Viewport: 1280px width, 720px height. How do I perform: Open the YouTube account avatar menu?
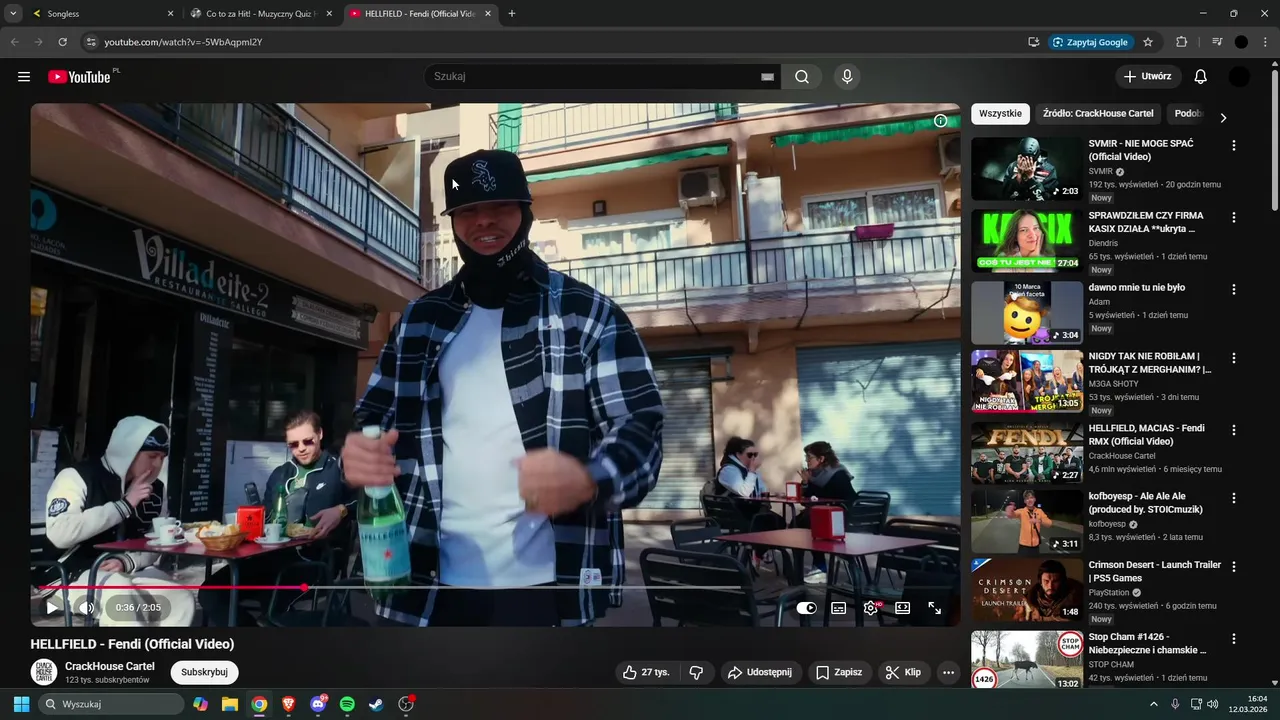(1239, 77)
